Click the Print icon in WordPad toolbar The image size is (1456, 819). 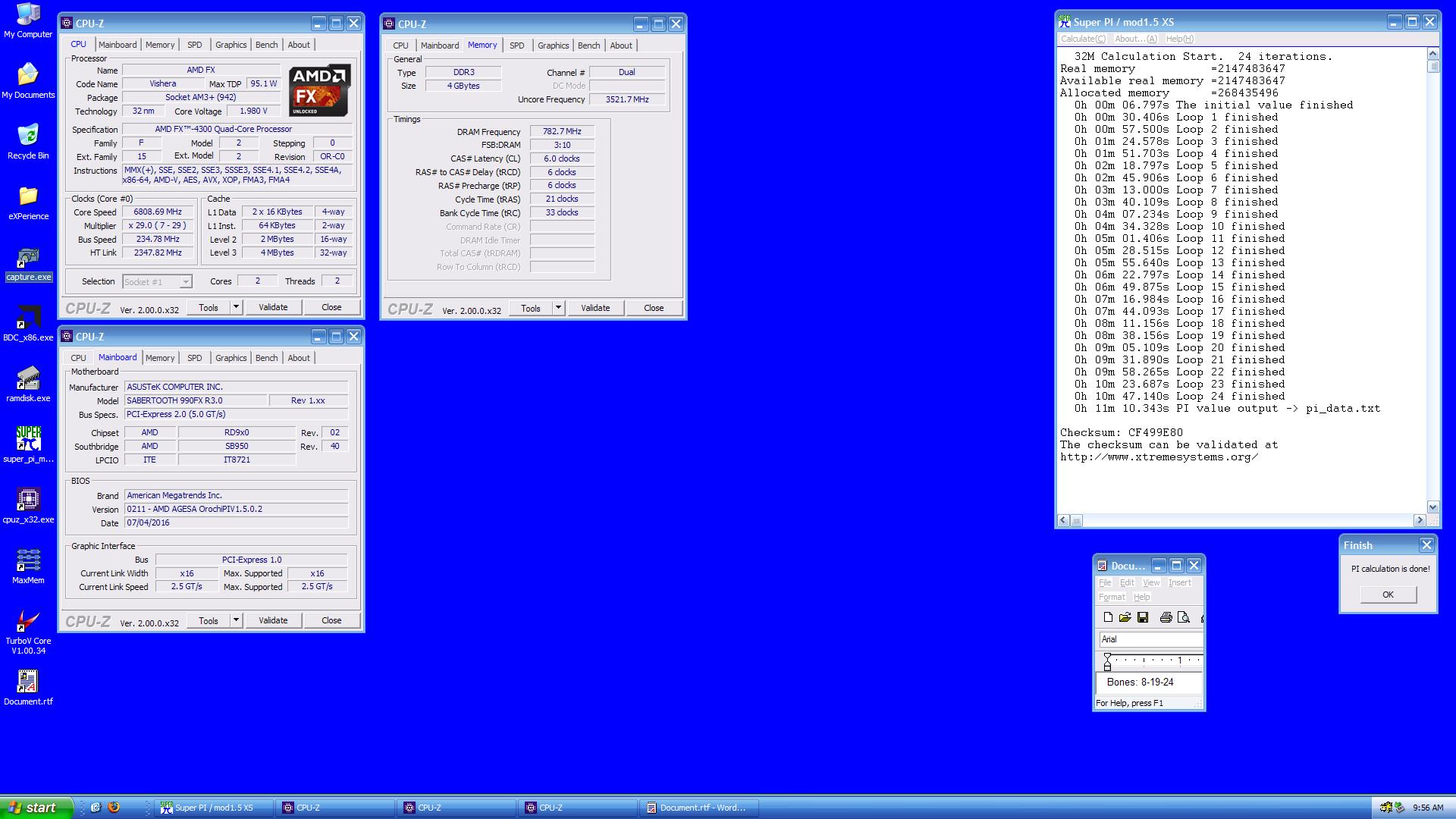(1166, 617)
